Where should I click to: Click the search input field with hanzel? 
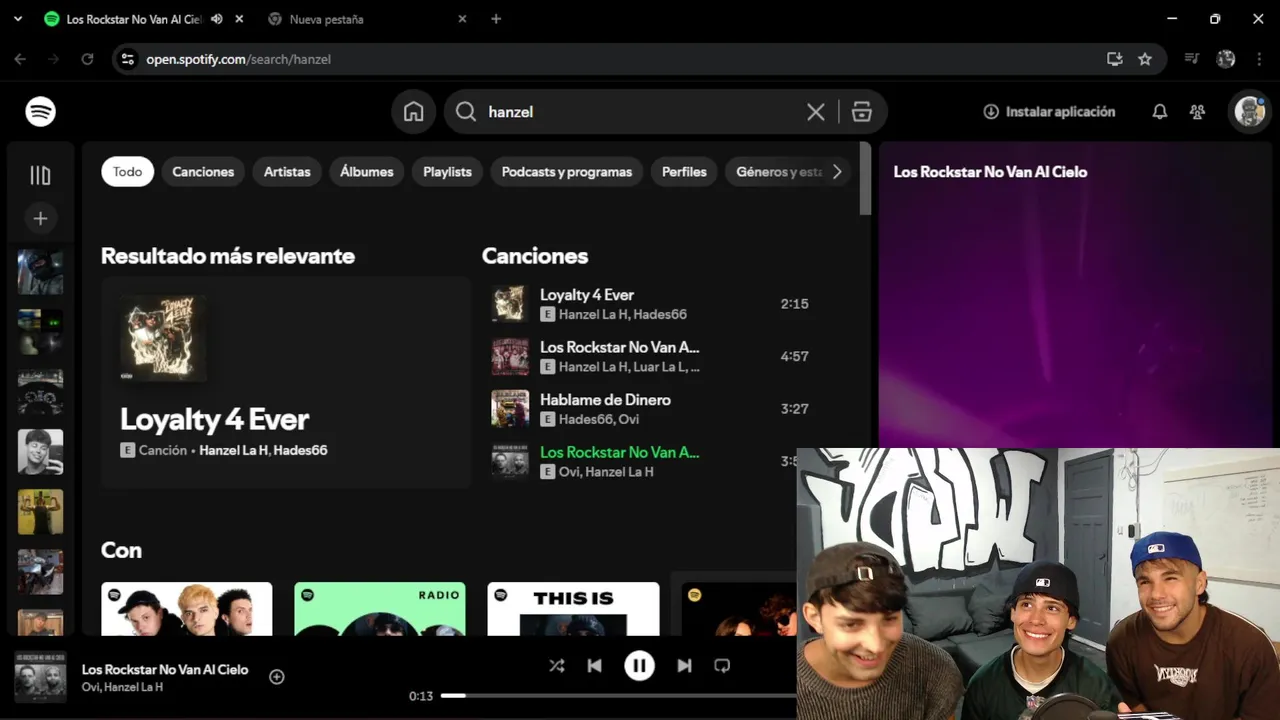click(x=640, y=112)
